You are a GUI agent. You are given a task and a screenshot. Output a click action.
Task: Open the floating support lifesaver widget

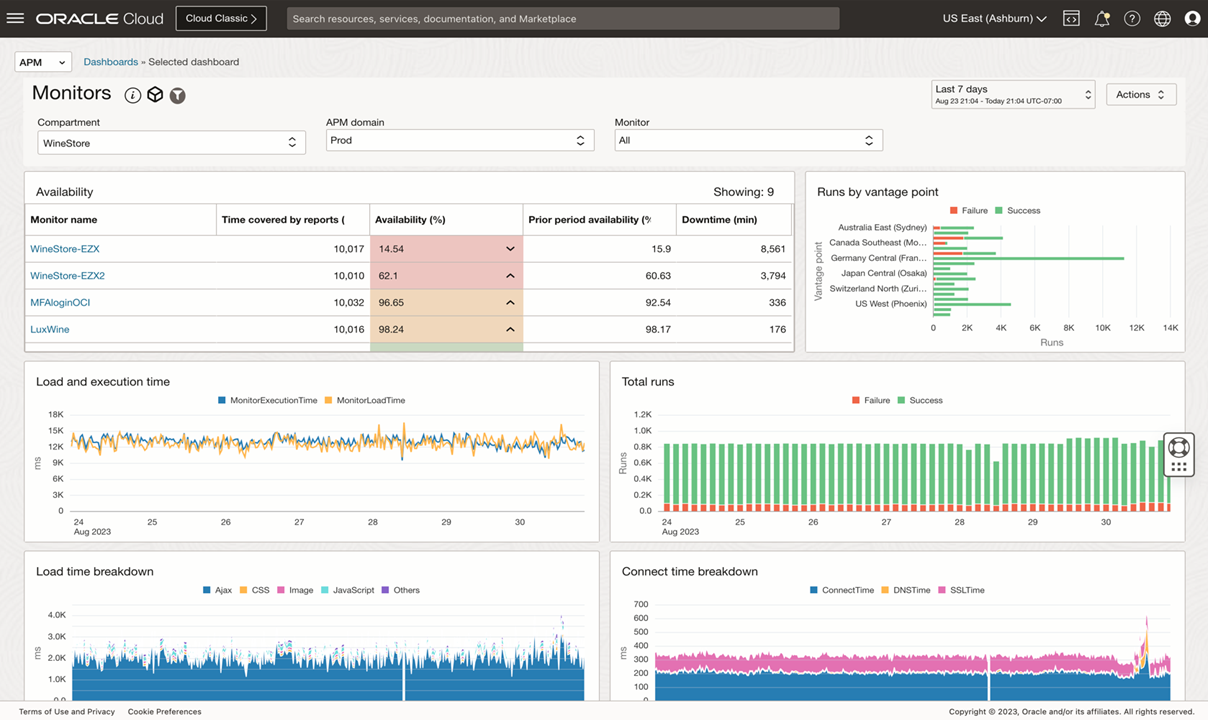(1179, 445)
